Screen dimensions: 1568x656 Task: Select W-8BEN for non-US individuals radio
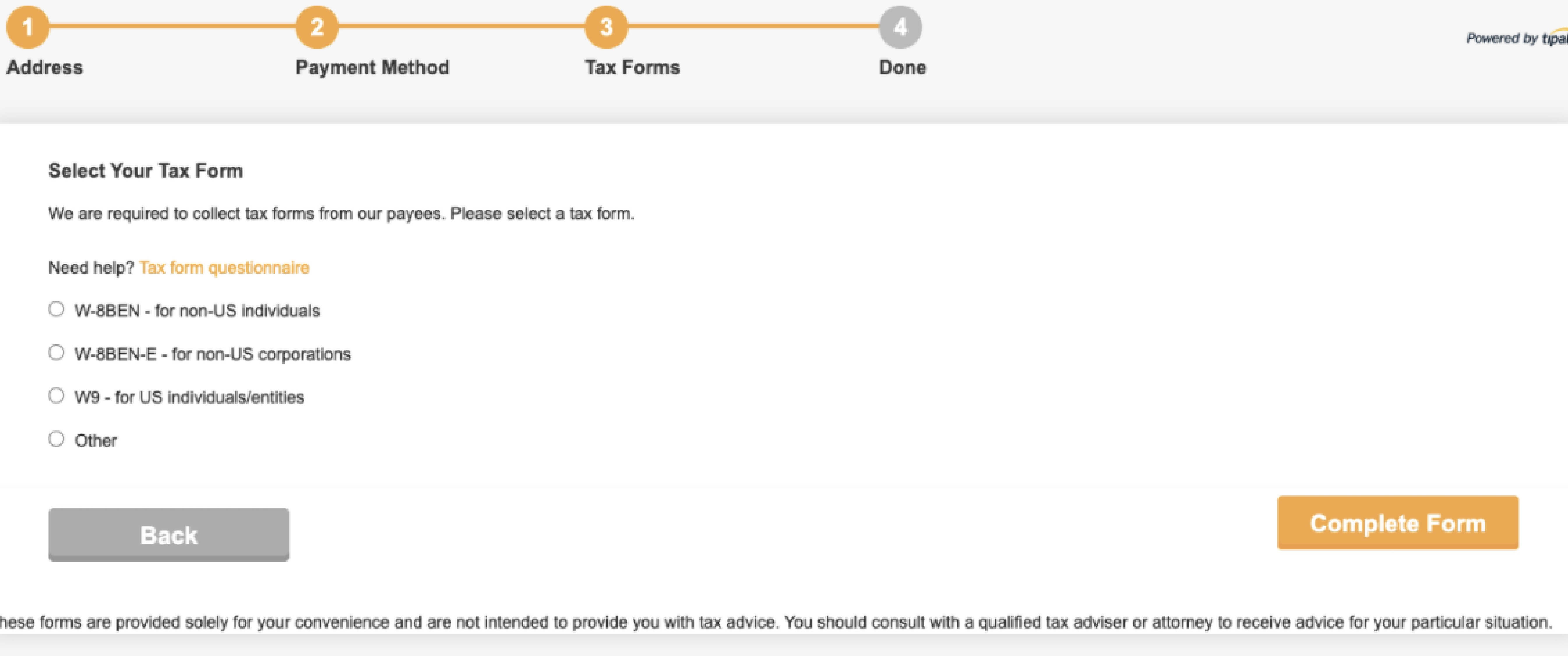click(x=56, y=309)
